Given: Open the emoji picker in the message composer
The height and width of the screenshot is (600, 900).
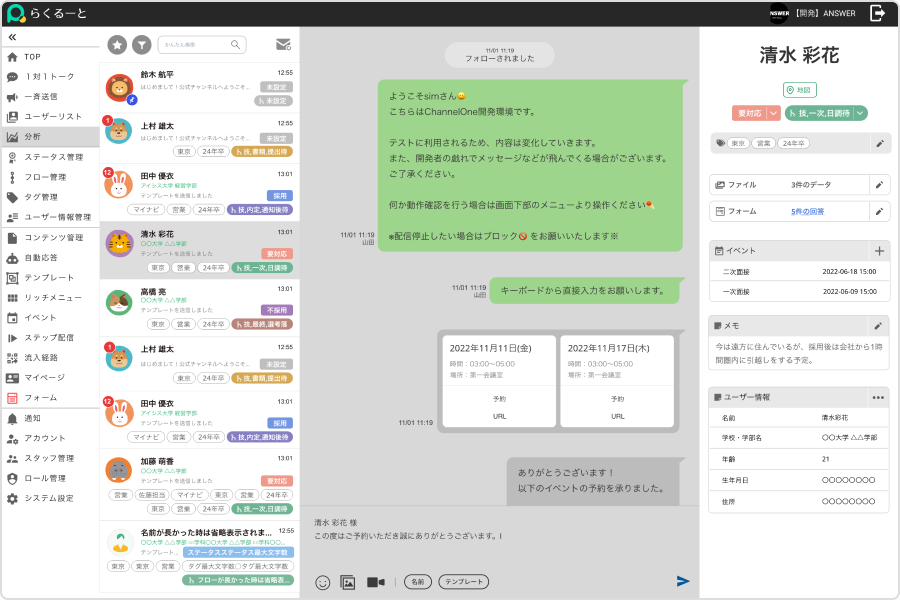Looking at the screenshot, I should pos(322,582).
